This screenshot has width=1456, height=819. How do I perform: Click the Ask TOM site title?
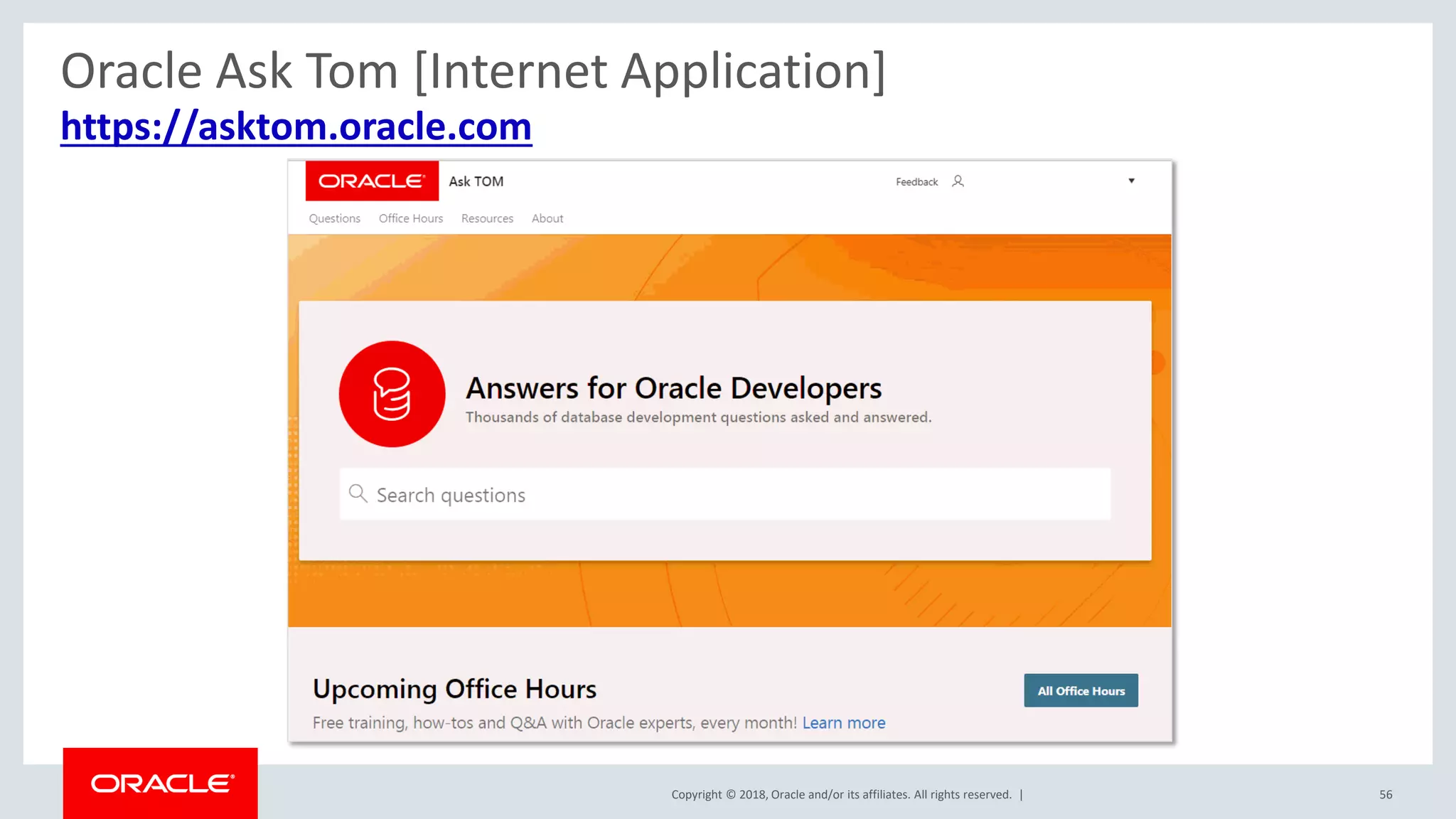coord(476,181)
